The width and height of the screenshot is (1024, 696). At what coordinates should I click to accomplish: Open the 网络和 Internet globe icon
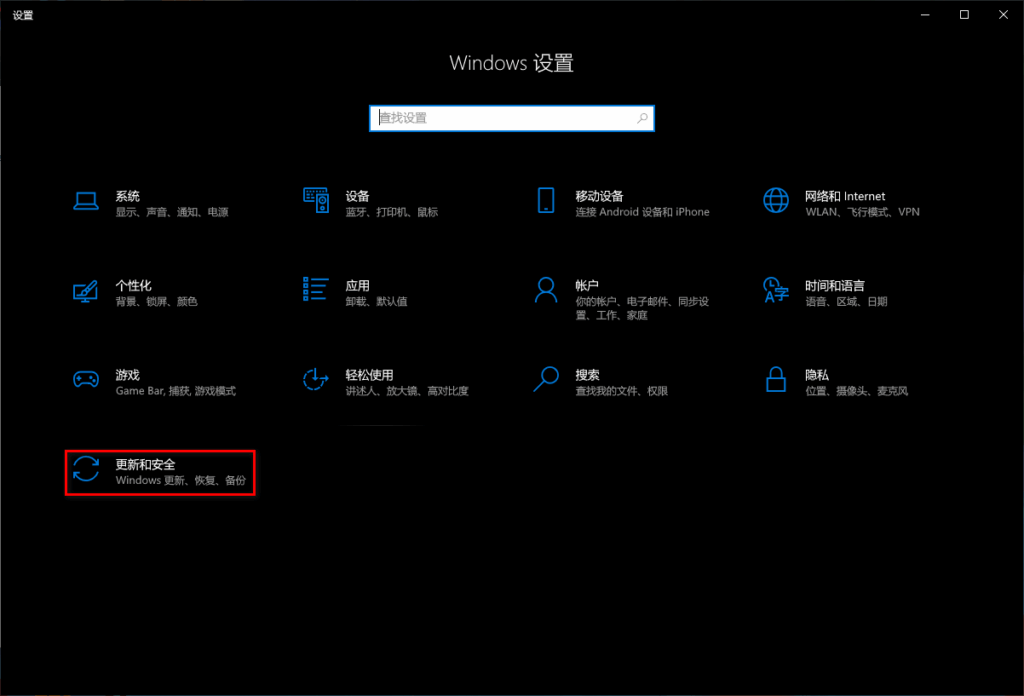click(x=776, y=200)
